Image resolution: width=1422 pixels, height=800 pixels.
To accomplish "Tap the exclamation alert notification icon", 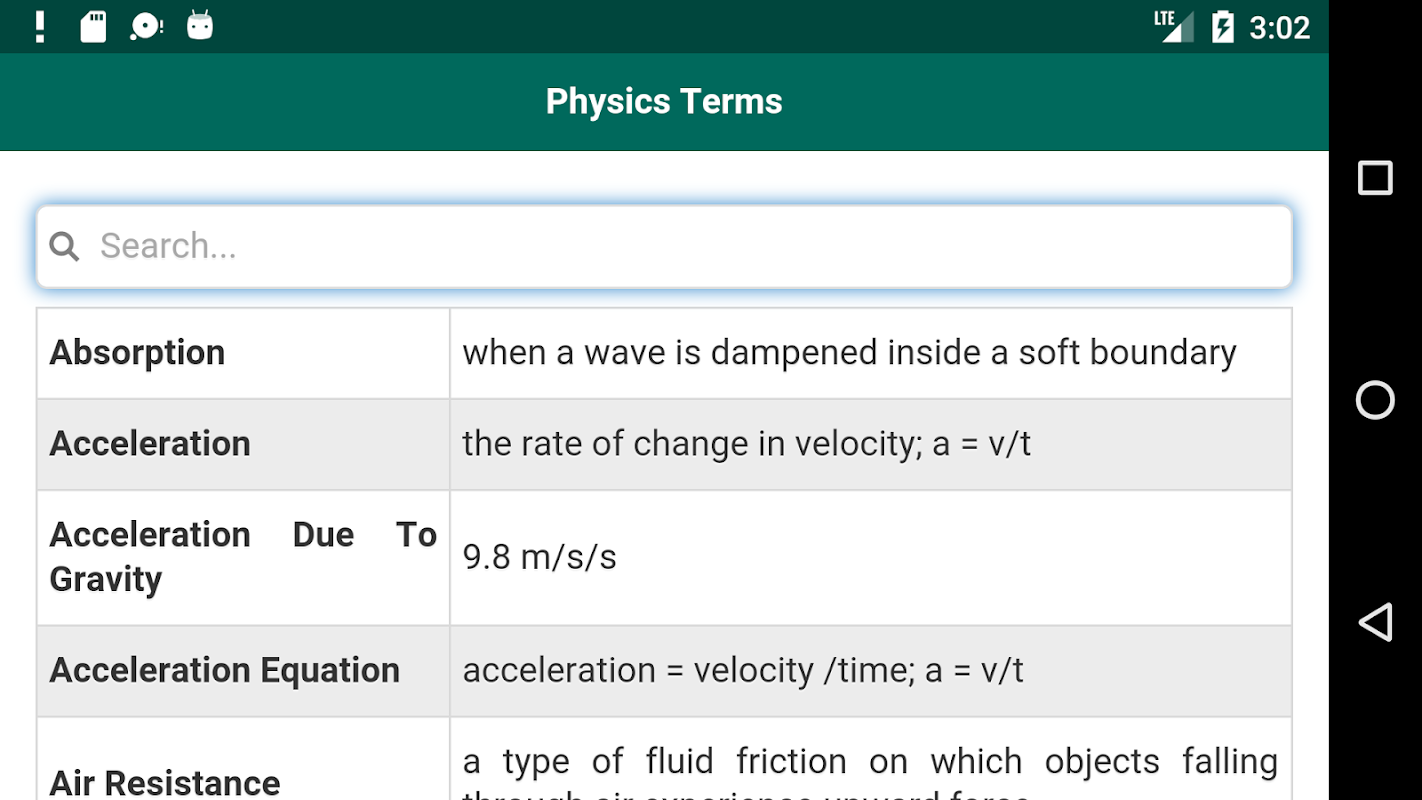I will click(40, 27).
